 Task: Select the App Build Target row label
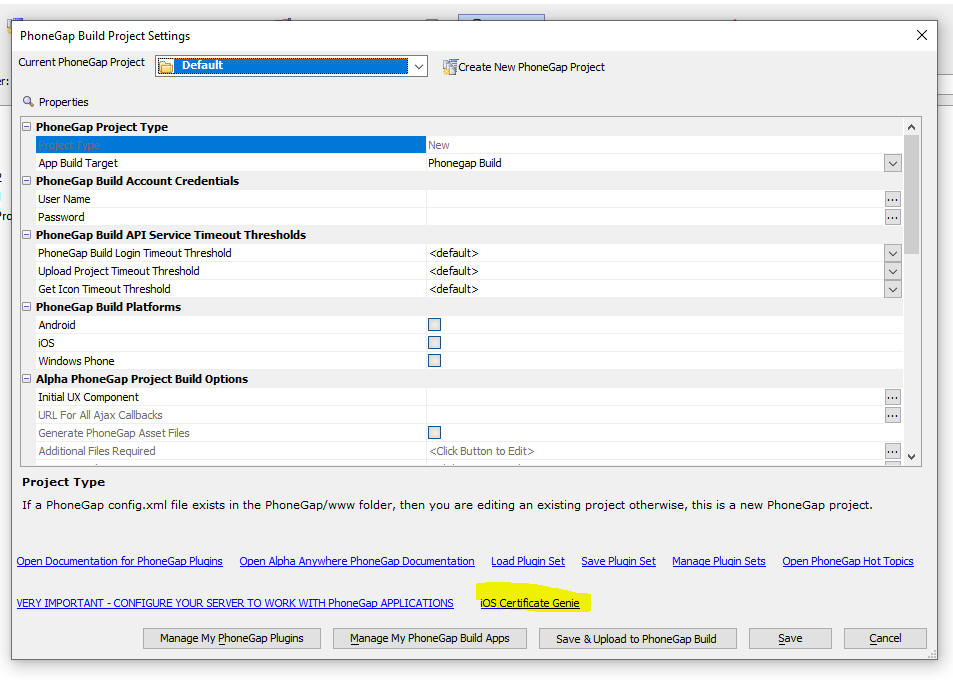[x=78, y=163]
